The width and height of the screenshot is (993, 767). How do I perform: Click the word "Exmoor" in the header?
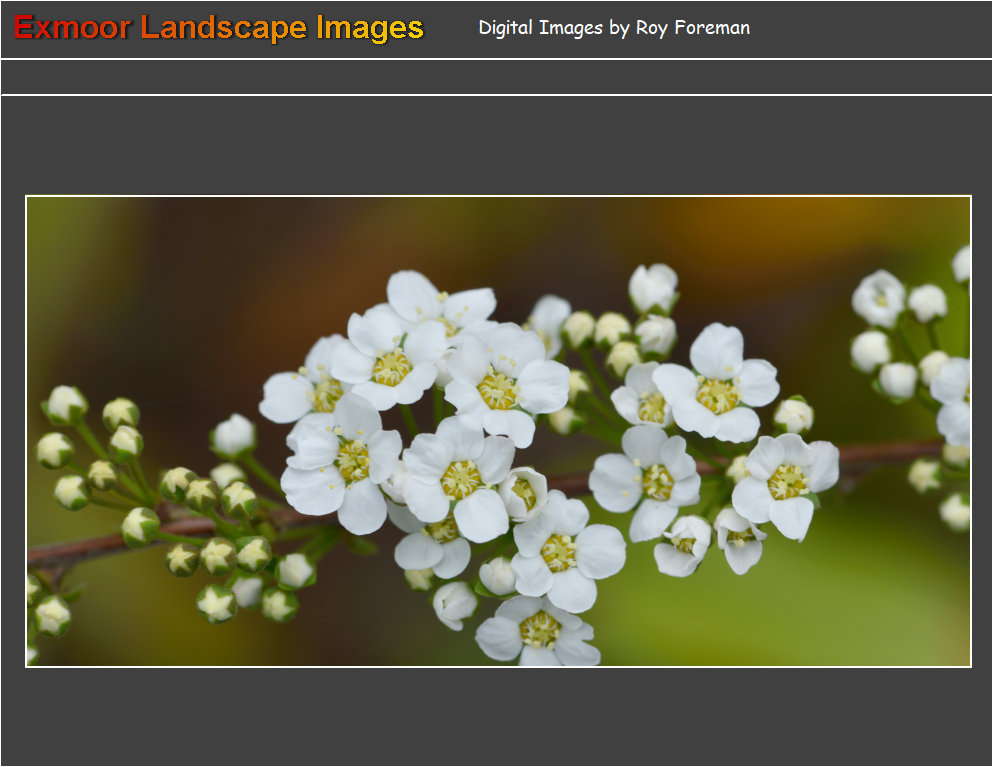72,28
